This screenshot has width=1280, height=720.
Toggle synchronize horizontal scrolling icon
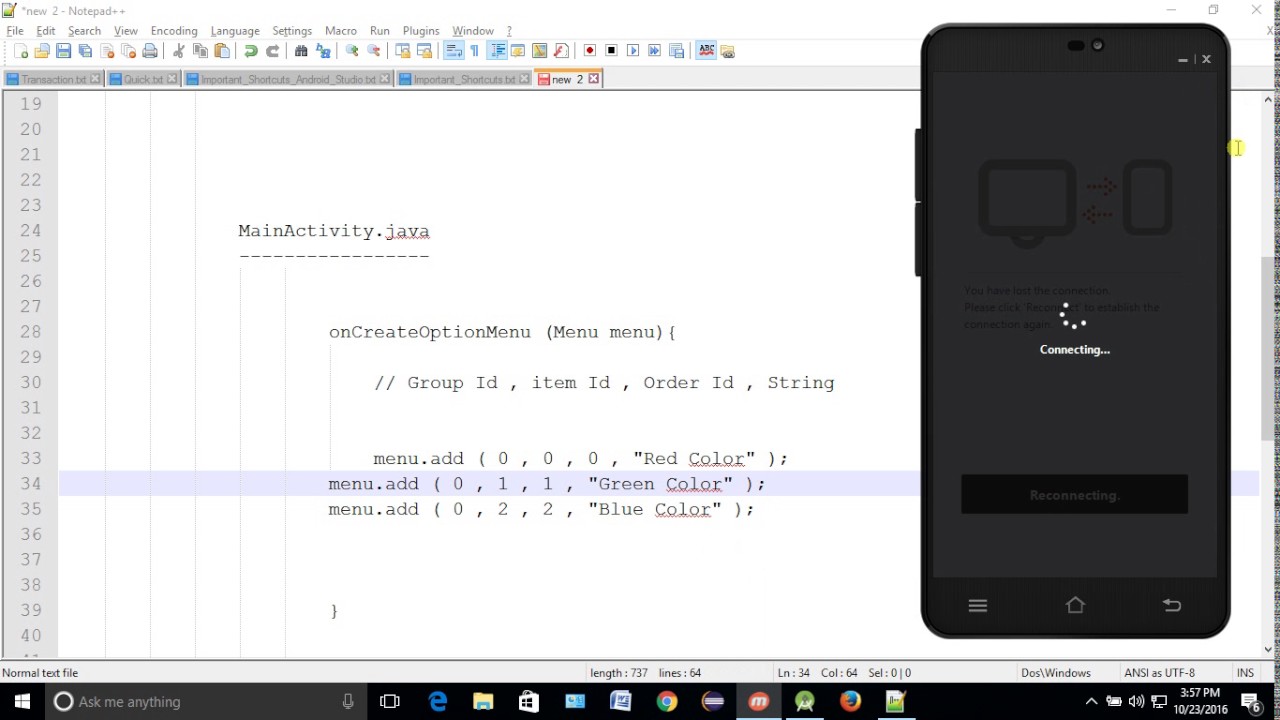(x=424, y=51)
